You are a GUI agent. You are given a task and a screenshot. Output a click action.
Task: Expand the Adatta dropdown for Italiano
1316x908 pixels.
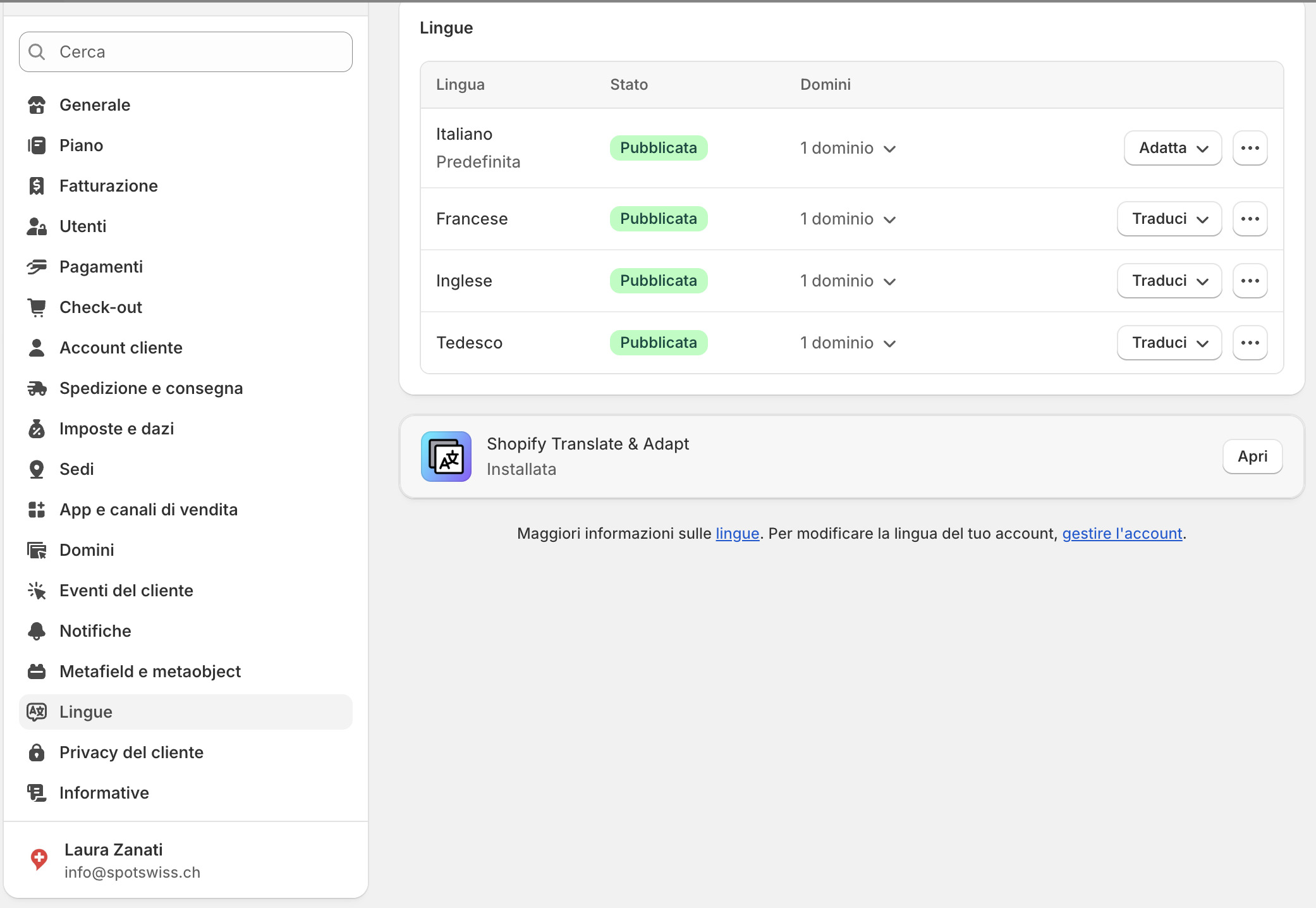(1173, 148)
